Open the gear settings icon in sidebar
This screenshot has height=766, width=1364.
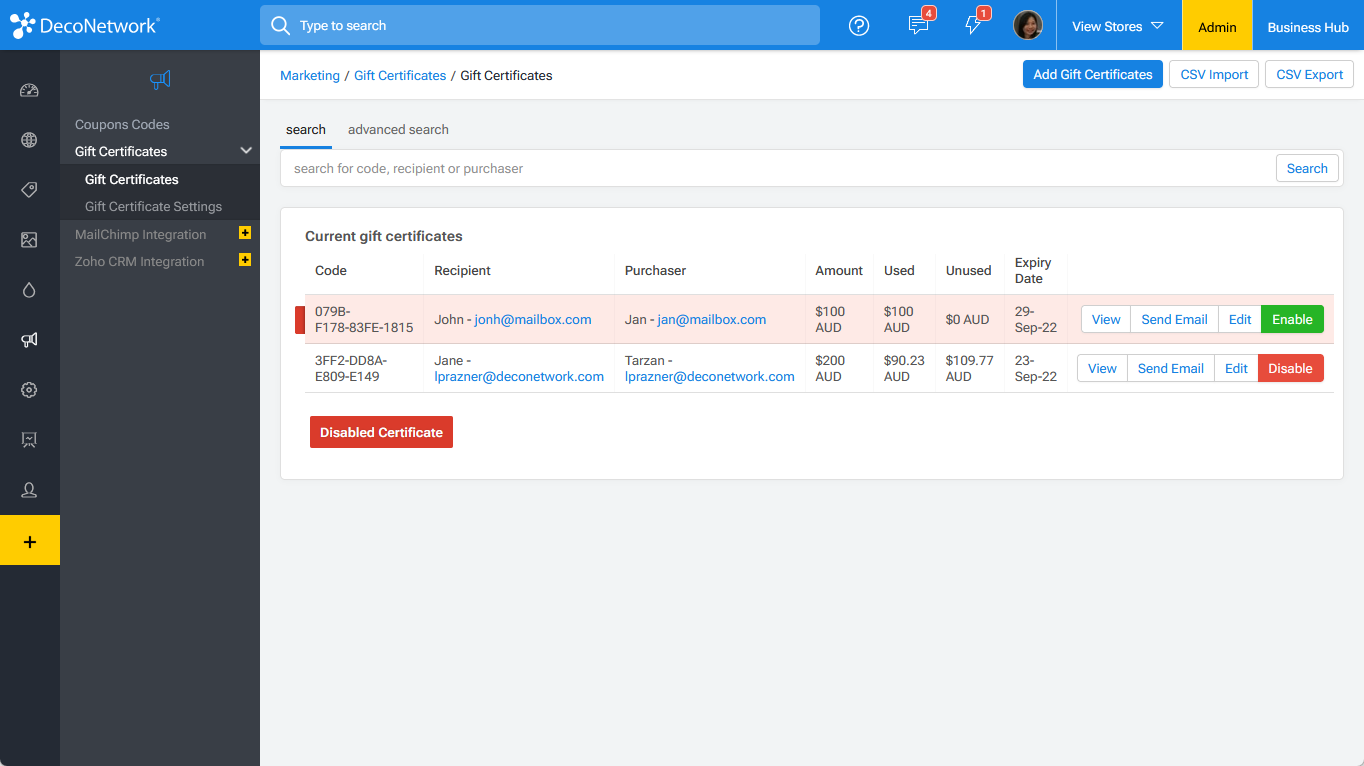29,390
